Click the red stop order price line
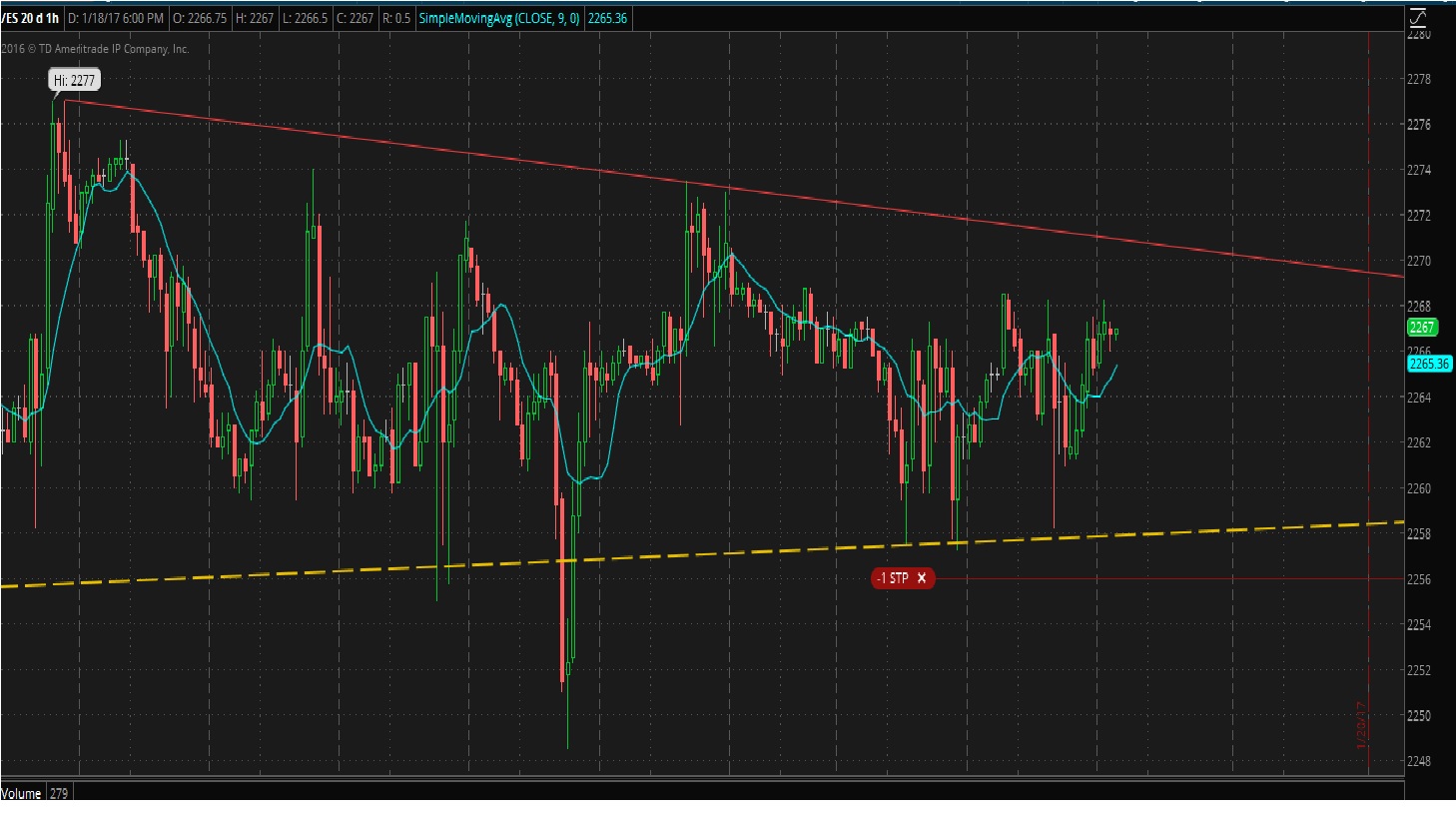 1148,578
